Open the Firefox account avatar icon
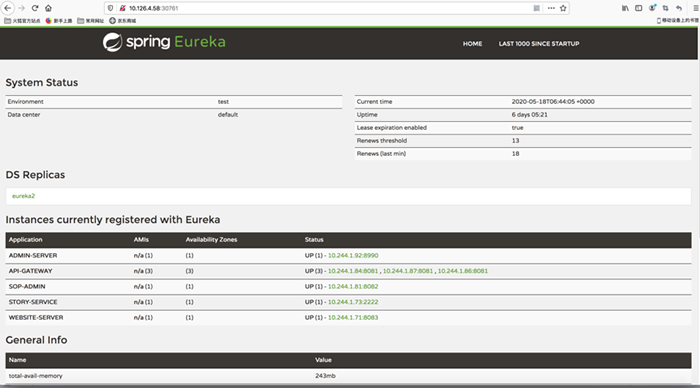This screenshot has height=388, width=700. pos(652,8)
